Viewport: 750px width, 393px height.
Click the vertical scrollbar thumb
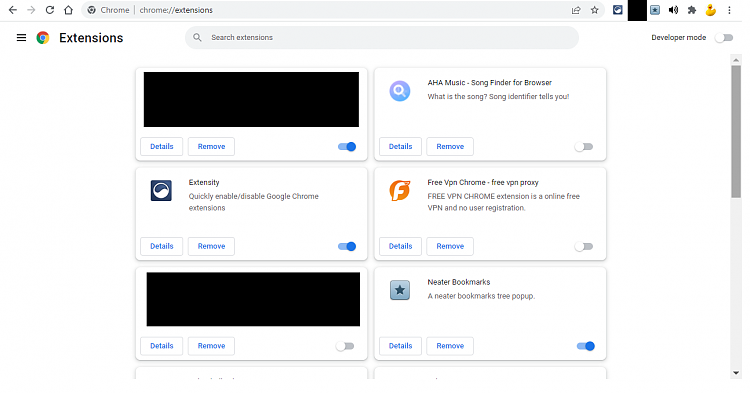click(736, 131)
